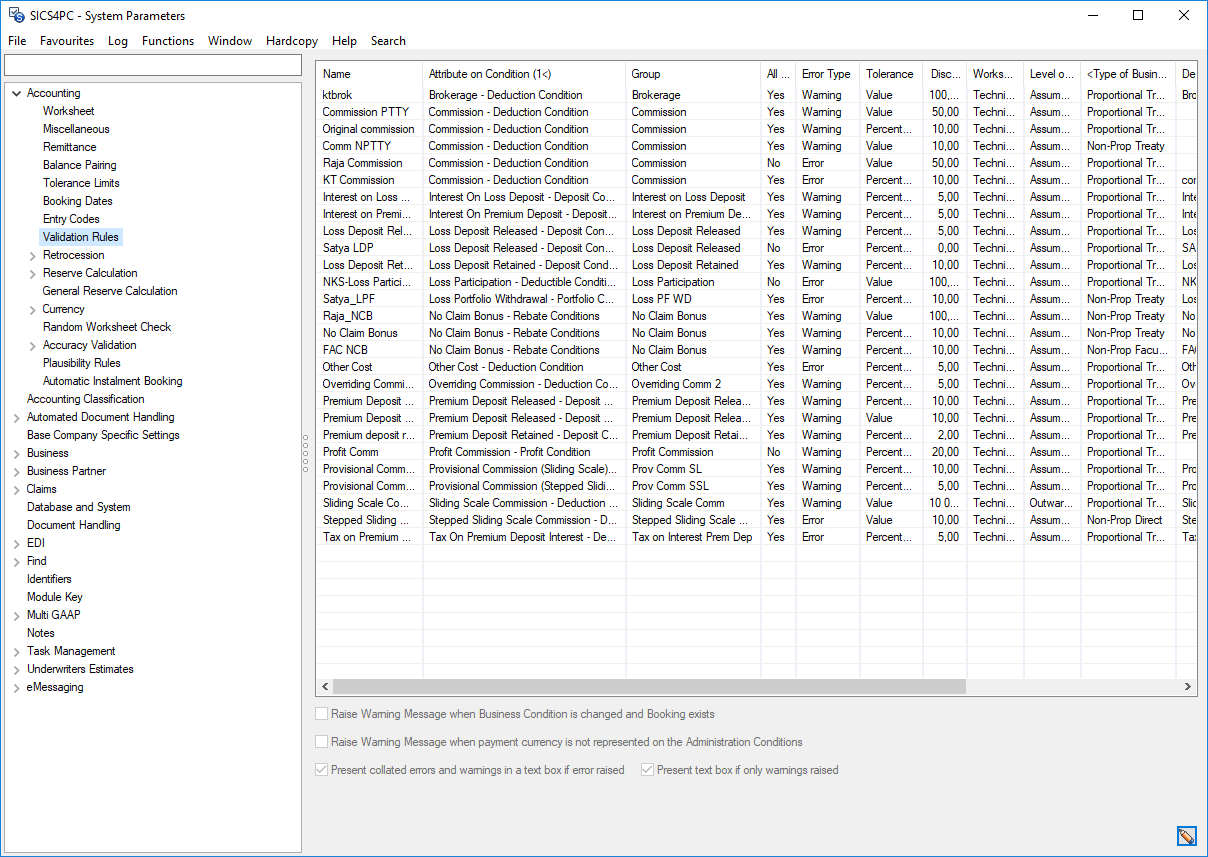Uncheck present text box if only warnings
The image size is (1208, 857).
tap(647, 770)
